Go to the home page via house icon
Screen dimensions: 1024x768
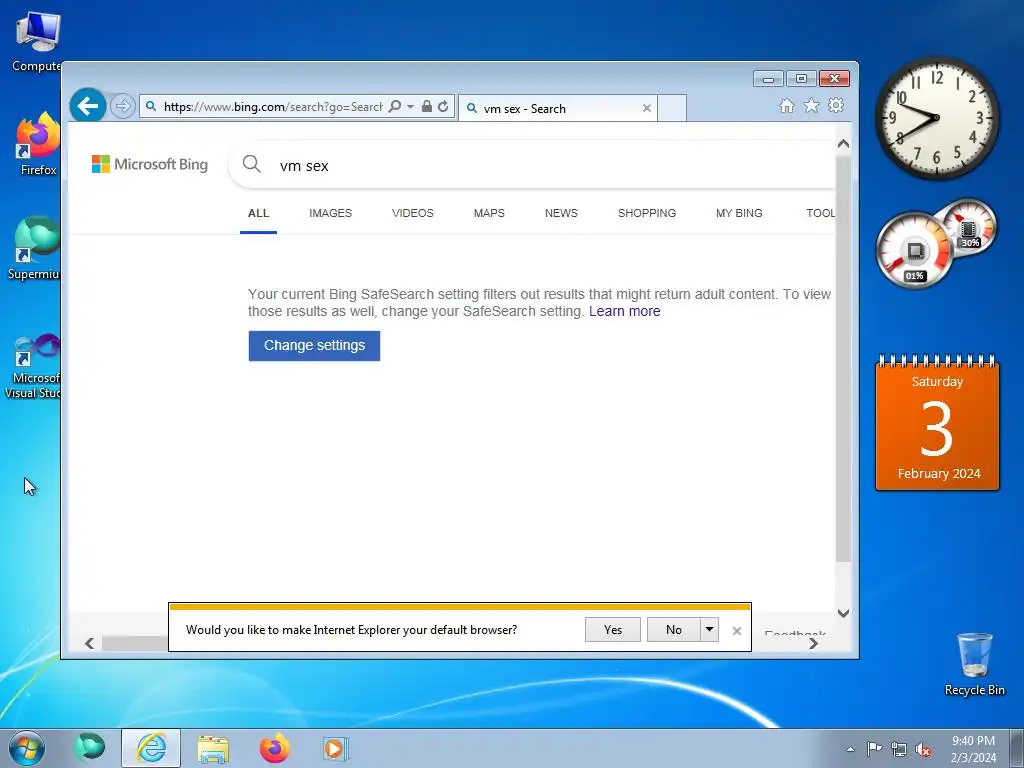coord(786,106)
